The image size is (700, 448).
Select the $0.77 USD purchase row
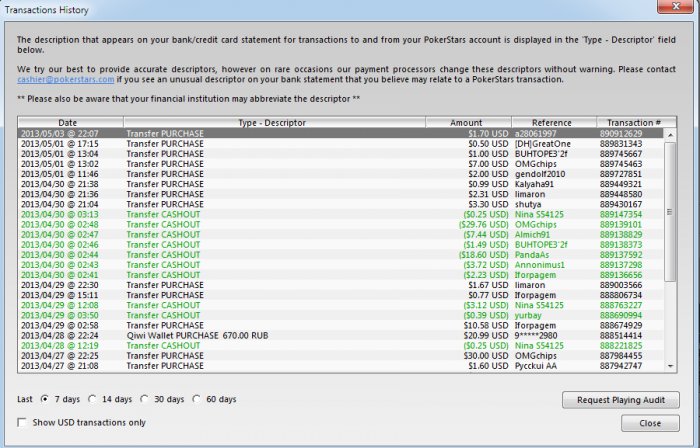click(341, 295)
